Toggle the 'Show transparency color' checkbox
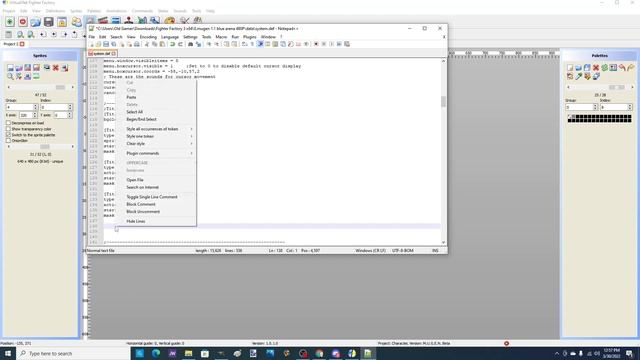 coord(8,129)
